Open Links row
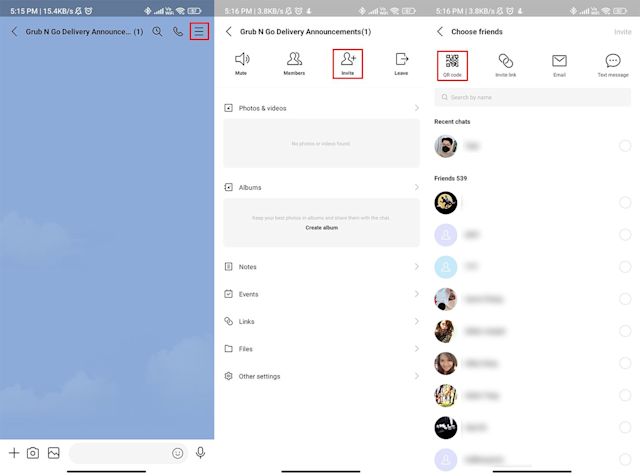640x476 pixels. tap(321, 321)
